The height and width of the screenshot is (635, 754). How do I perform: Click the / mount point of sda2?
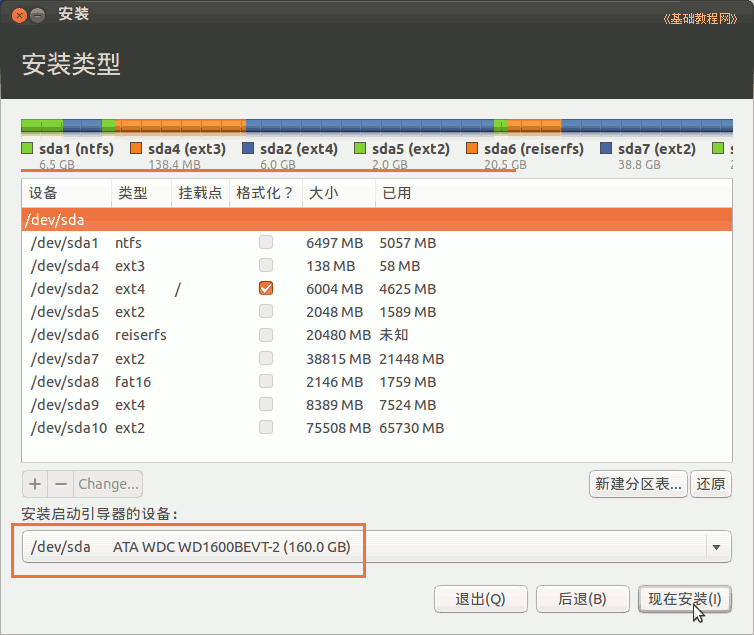pos(178,289)
